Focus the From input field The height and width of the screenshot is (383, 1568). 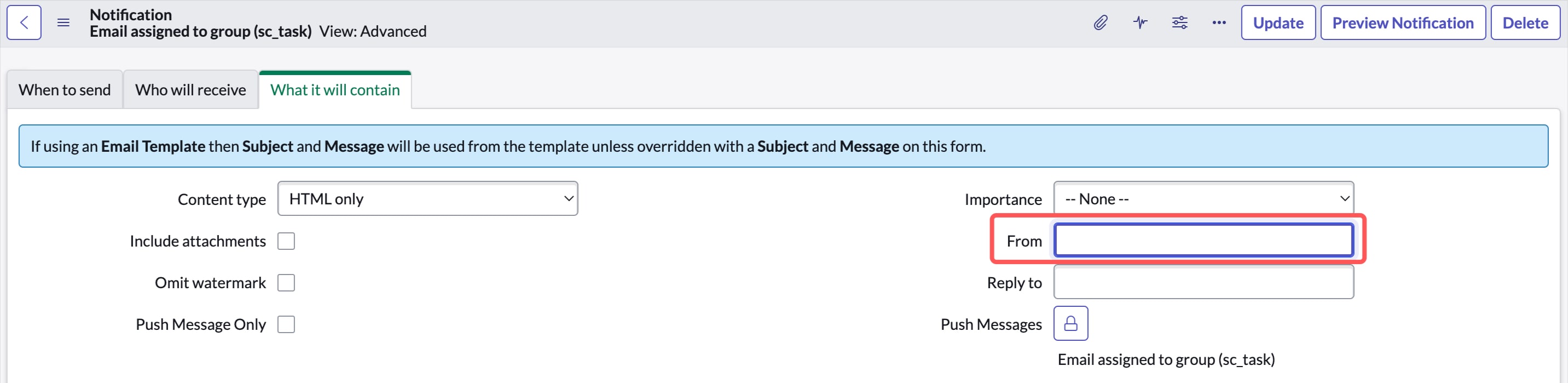pyautogui.click(x=1204, y=239)
